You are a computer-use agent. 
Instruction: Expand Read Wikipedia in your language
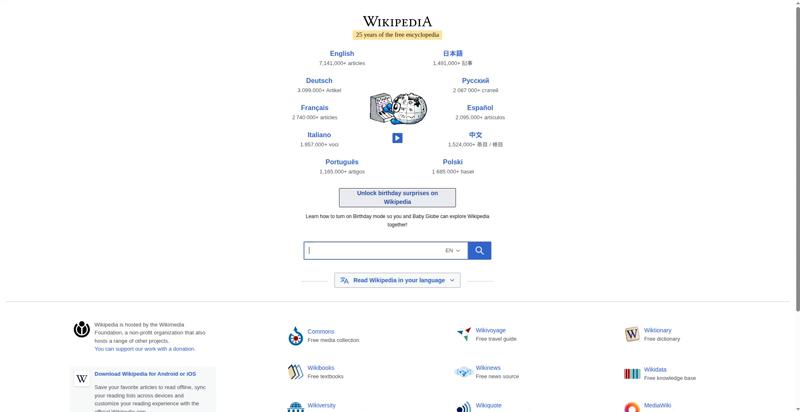[397, 280]
